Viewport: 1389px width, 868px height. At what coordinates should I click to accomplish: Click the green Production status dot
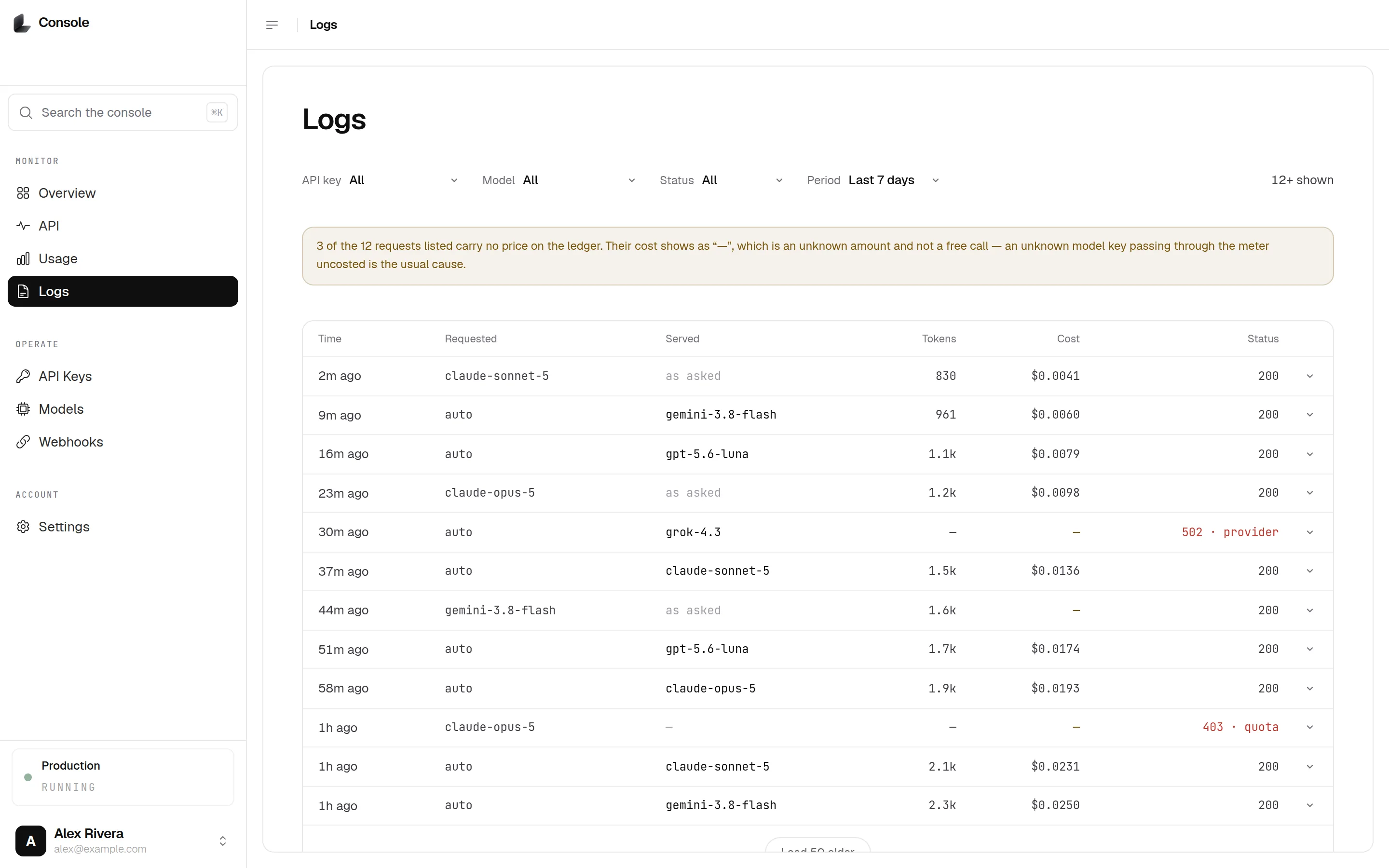point(28,777)
